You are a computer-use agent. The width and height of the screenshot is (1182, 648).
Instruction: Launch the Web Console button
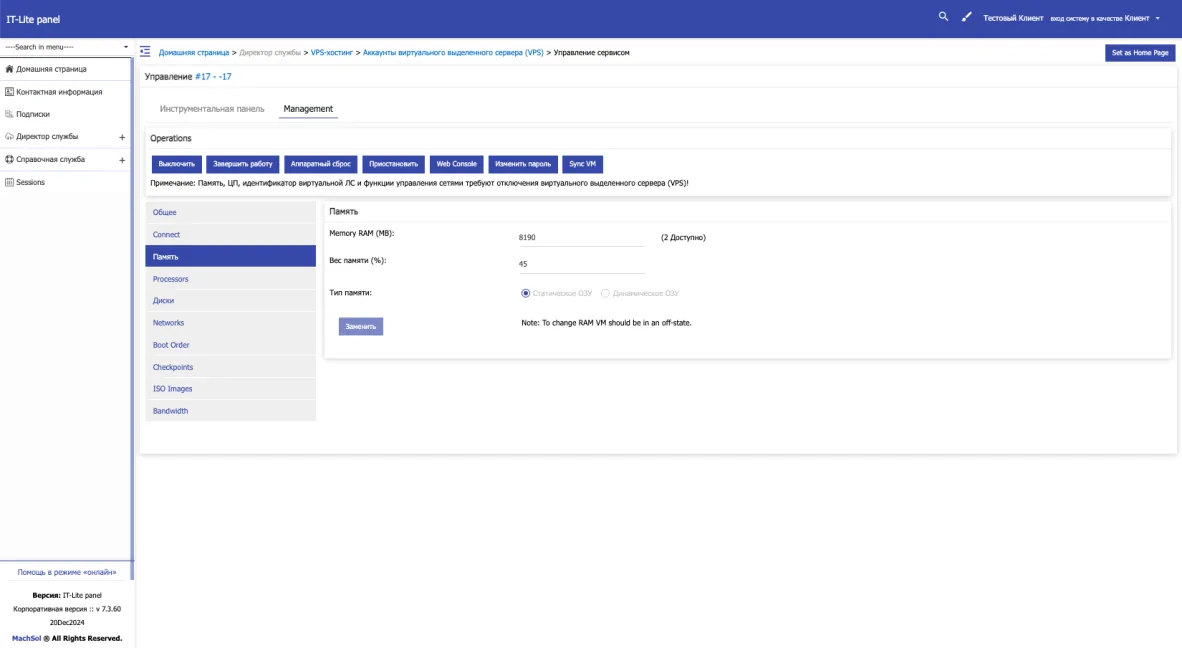click(x=456, y=164)
